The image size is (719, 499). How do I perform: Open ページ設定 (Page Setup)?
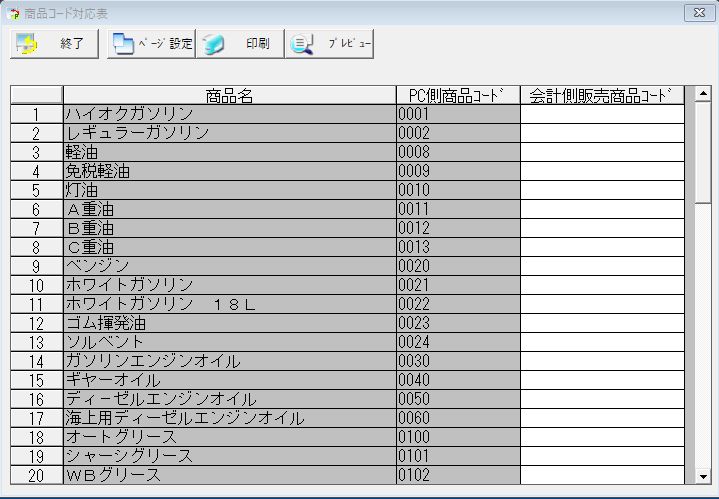151,43
